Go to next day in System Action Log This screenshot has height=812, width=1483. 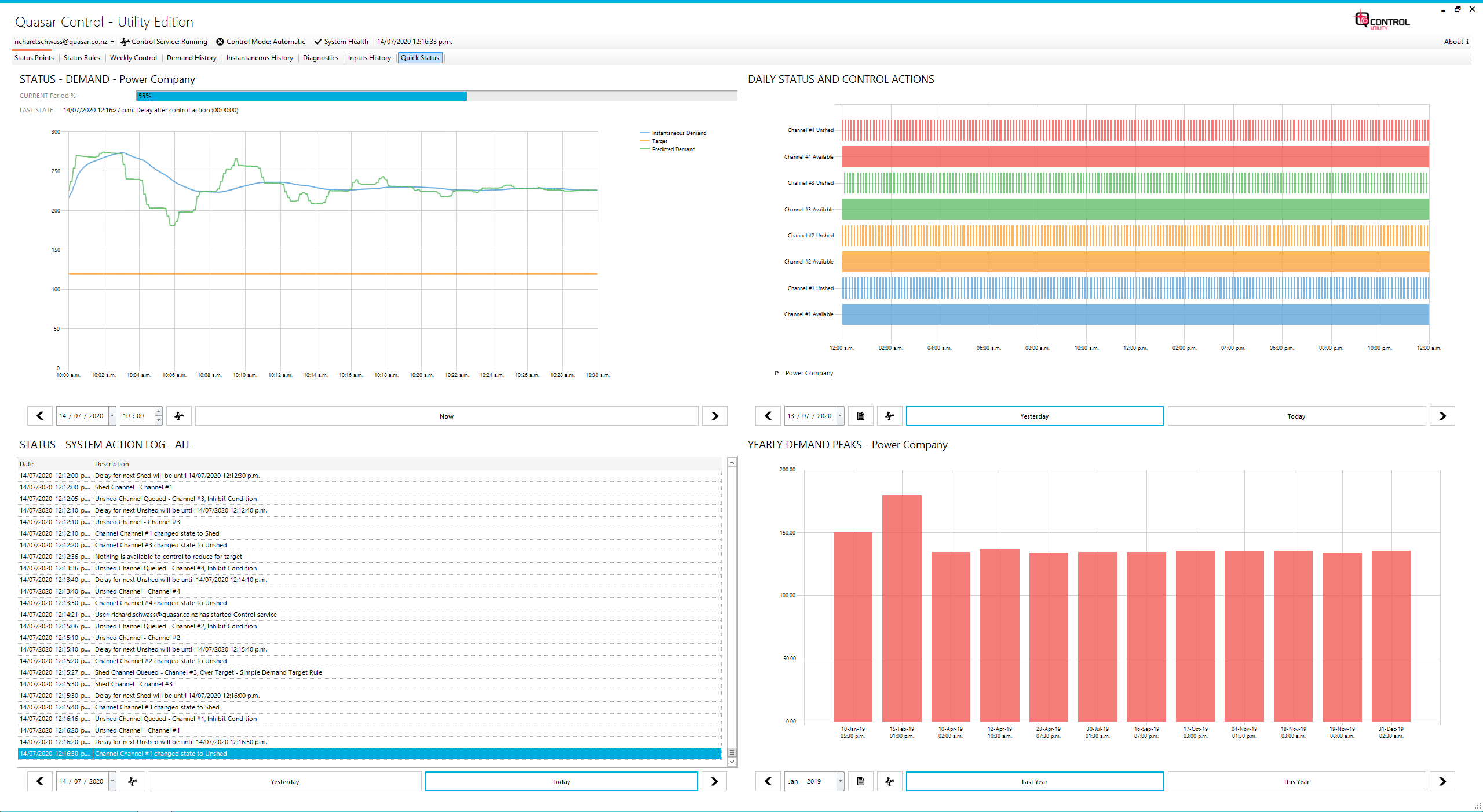[714, 781]
